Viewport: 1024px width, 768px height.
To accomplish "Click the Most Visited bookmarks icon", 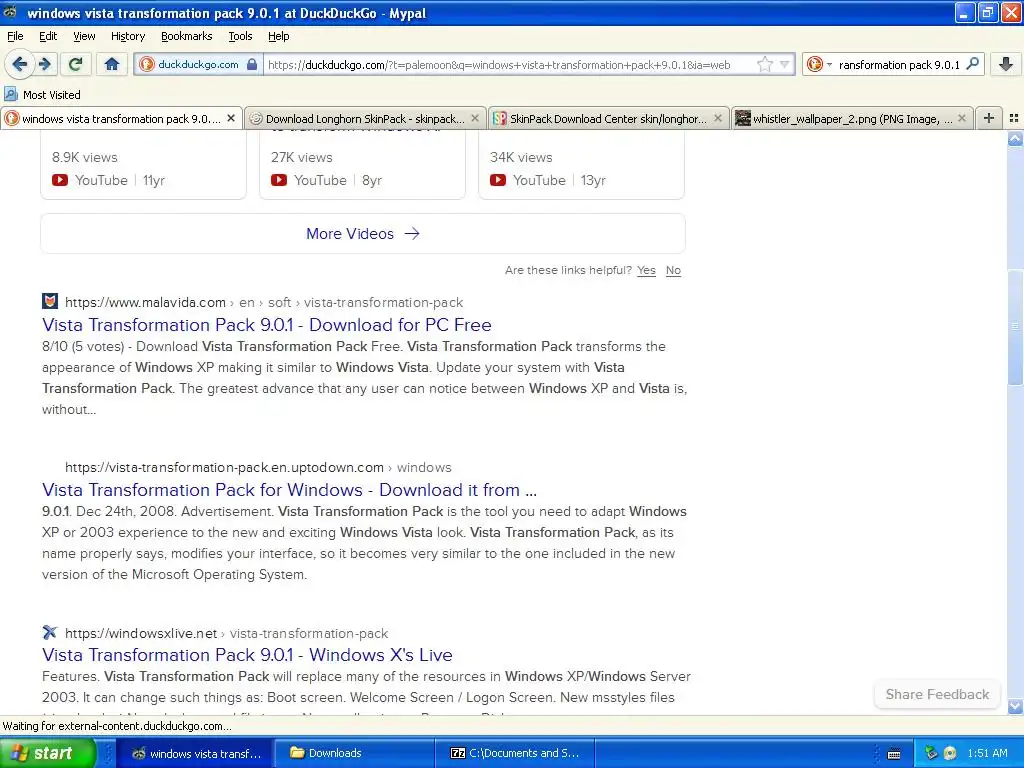I will coord(10,95).
